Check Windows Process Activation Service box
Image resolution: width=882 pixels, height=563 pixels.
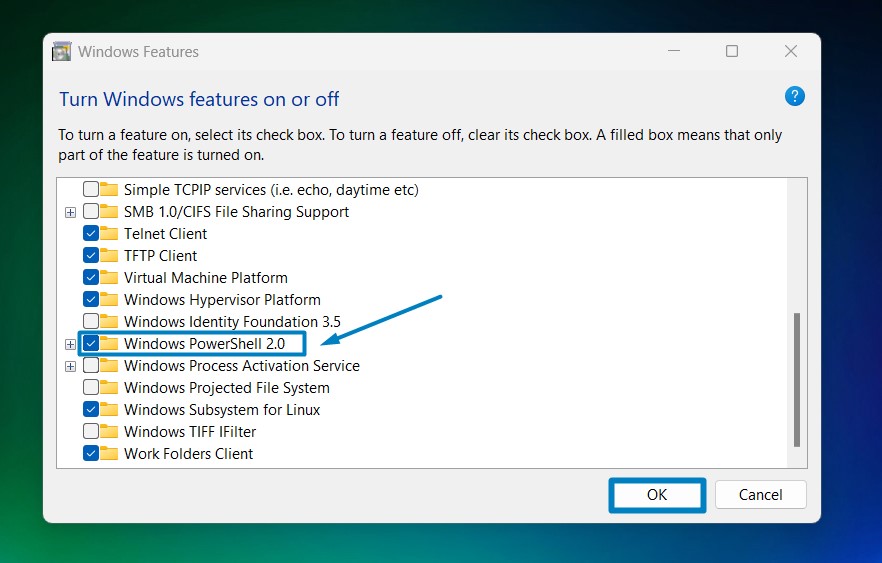point(91,365)
